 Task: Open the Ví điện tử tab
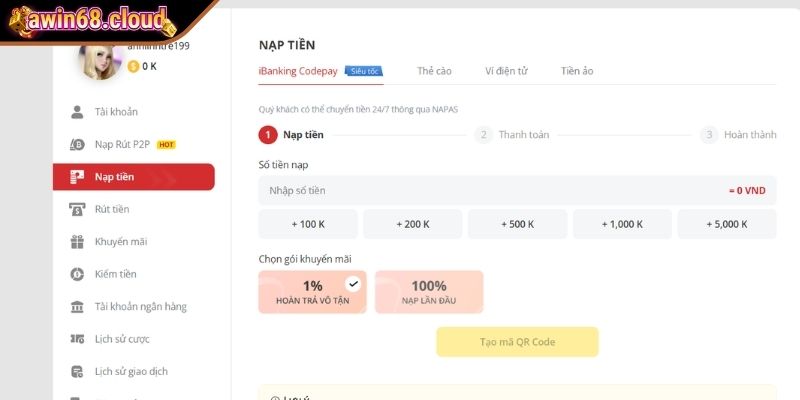(x=506, y=71)
